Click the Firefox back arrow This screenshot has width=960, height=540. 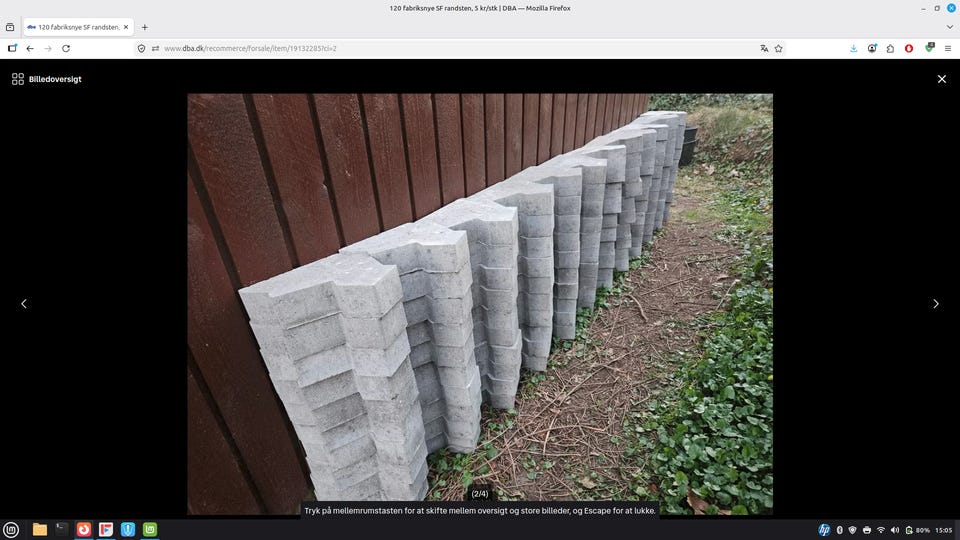tap(30, 48)
